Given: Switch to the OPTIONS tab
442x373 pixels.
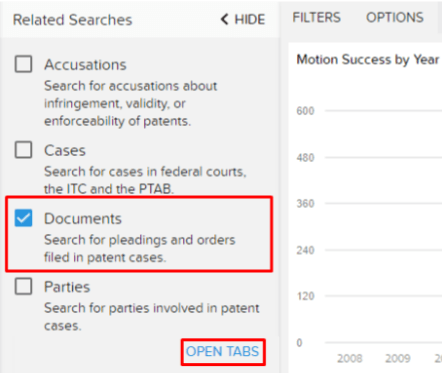Looking at the screenshot, I should (x=395, y=17).
